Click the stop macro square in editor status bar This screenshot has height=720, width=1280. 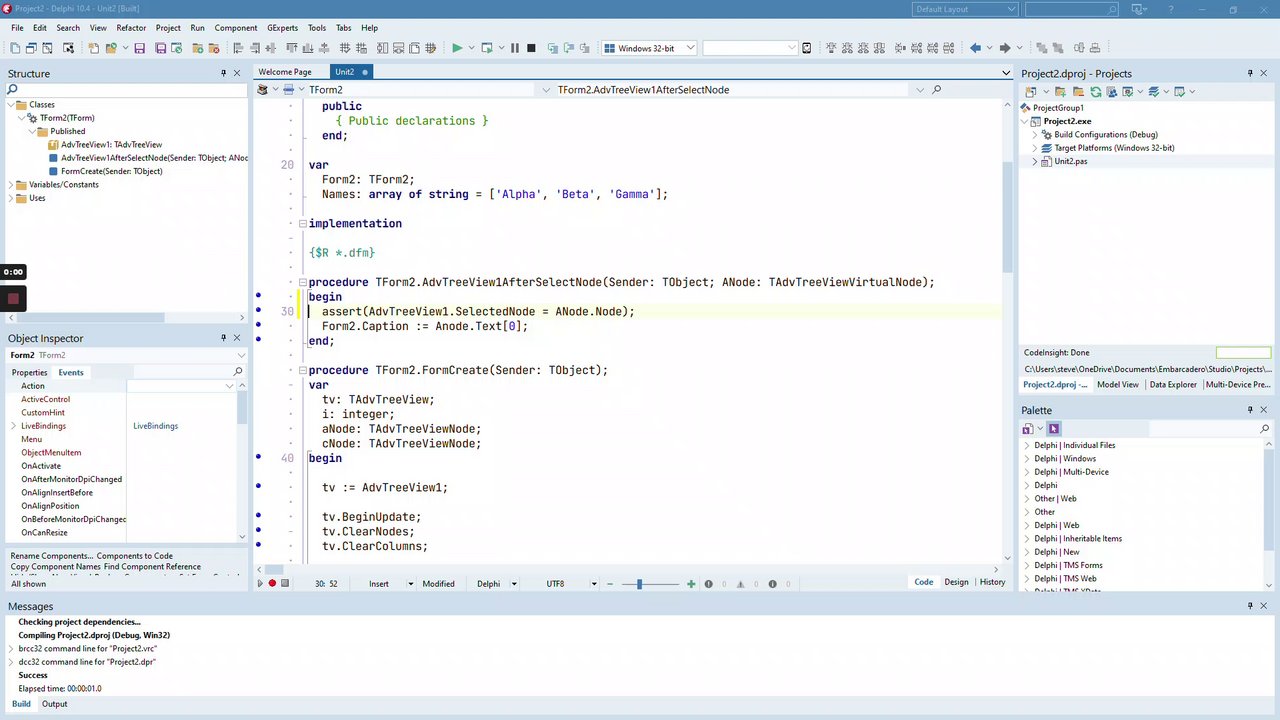(x=285, y=584)
